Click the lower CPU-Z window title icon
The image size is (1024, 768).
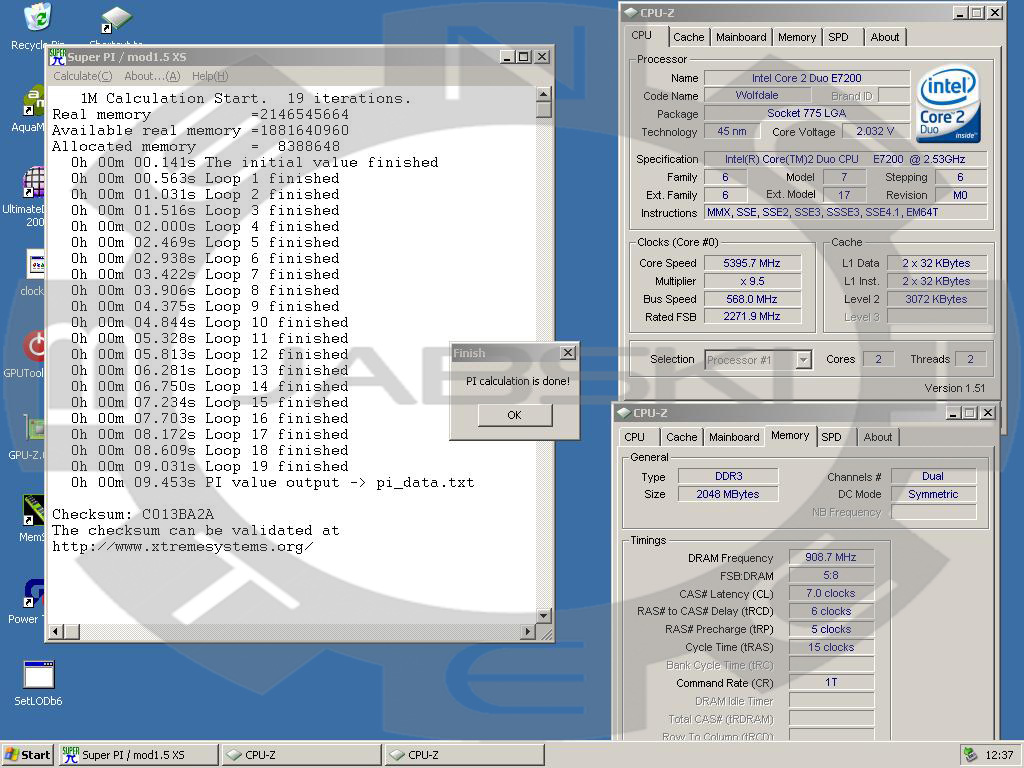point(624,413)
